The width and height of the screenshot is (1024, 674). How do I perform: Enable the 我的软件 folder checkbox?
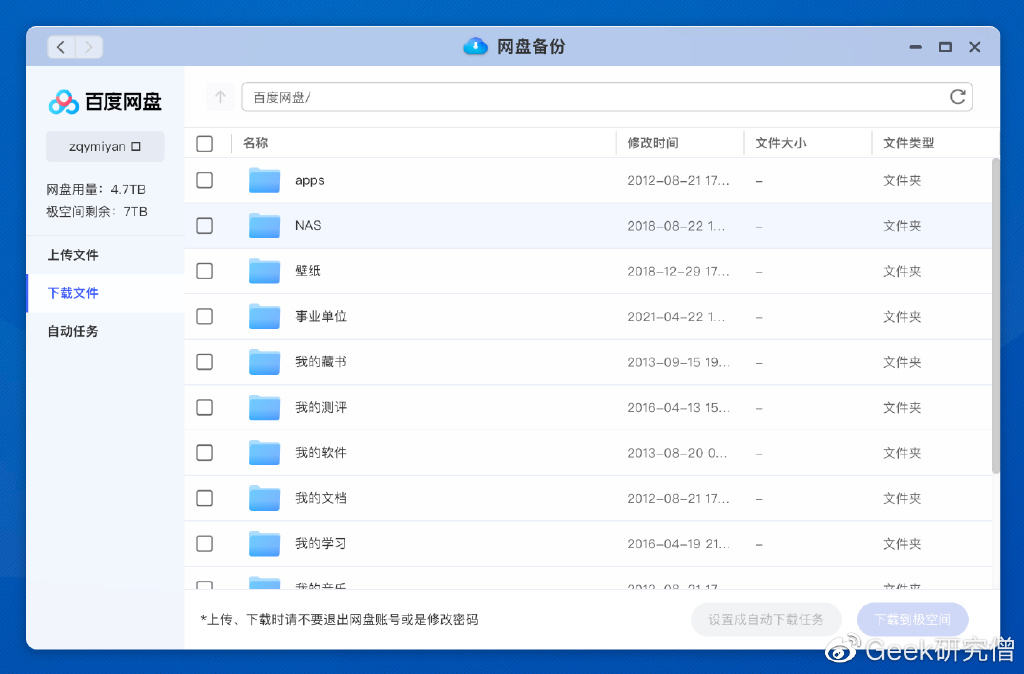click(x=204, y=453)
